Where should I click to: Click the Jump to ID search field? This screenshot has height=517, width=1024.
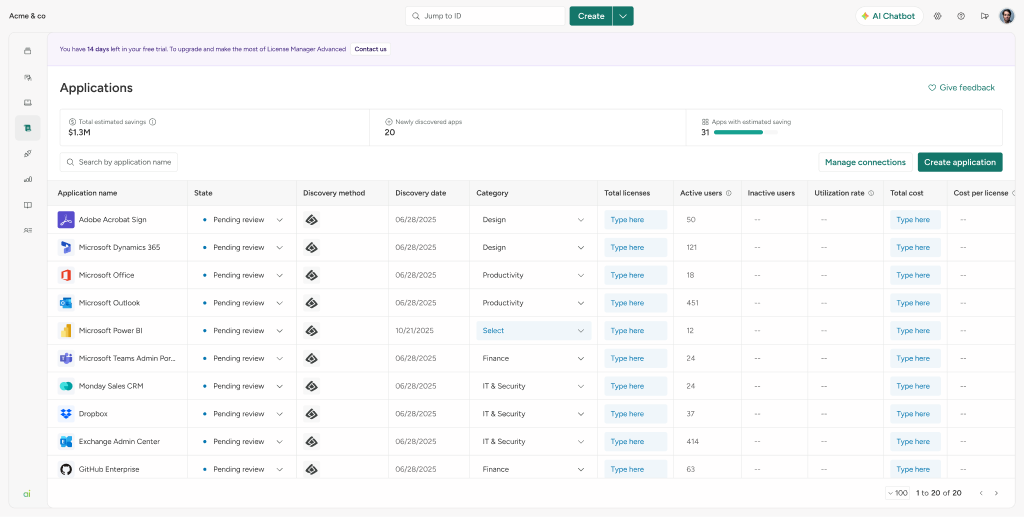[485, 16]
